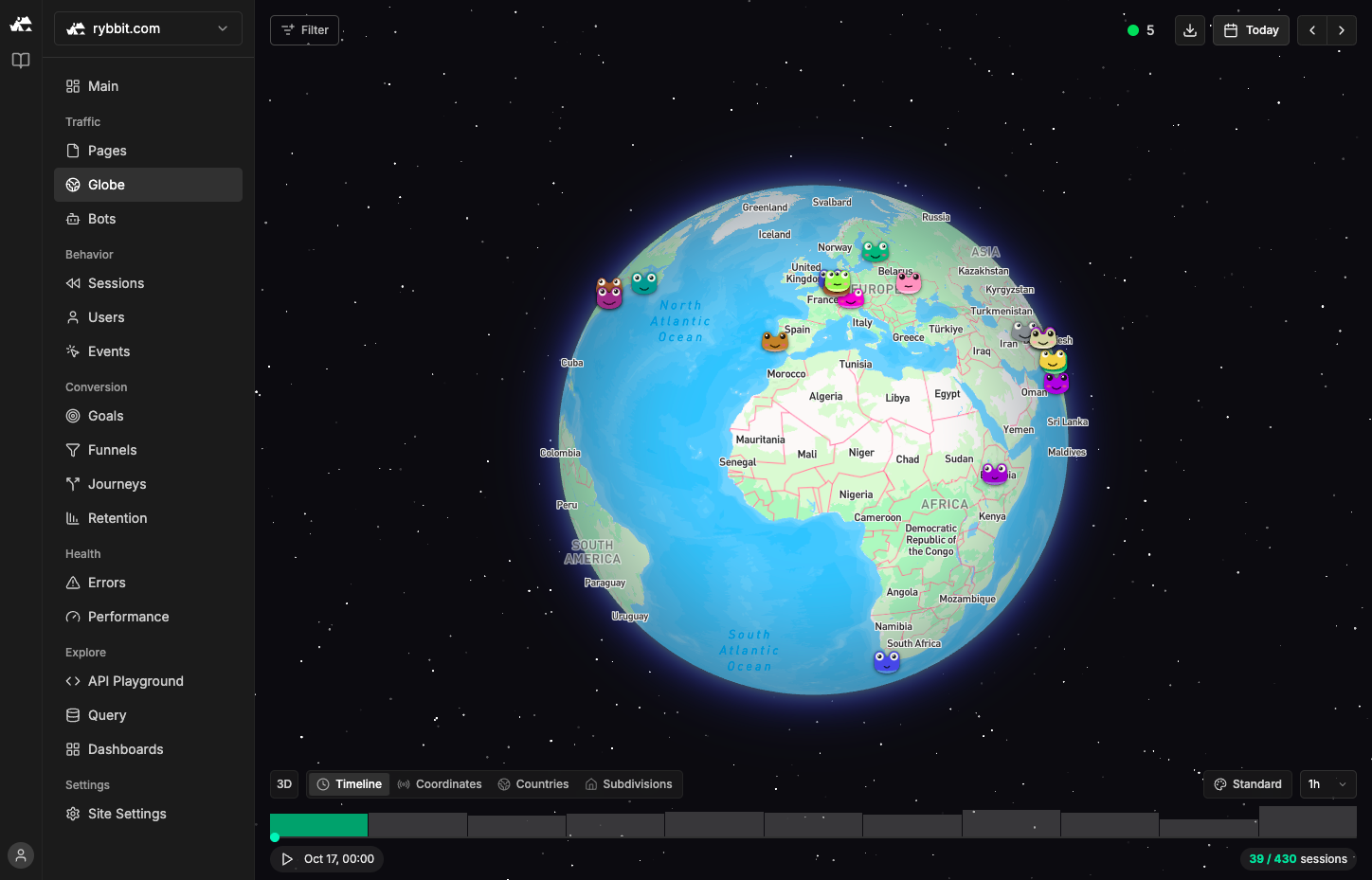1372x880 pixels.
Task: Click the timeline scrubber handle dot
Action: [275, 837]
